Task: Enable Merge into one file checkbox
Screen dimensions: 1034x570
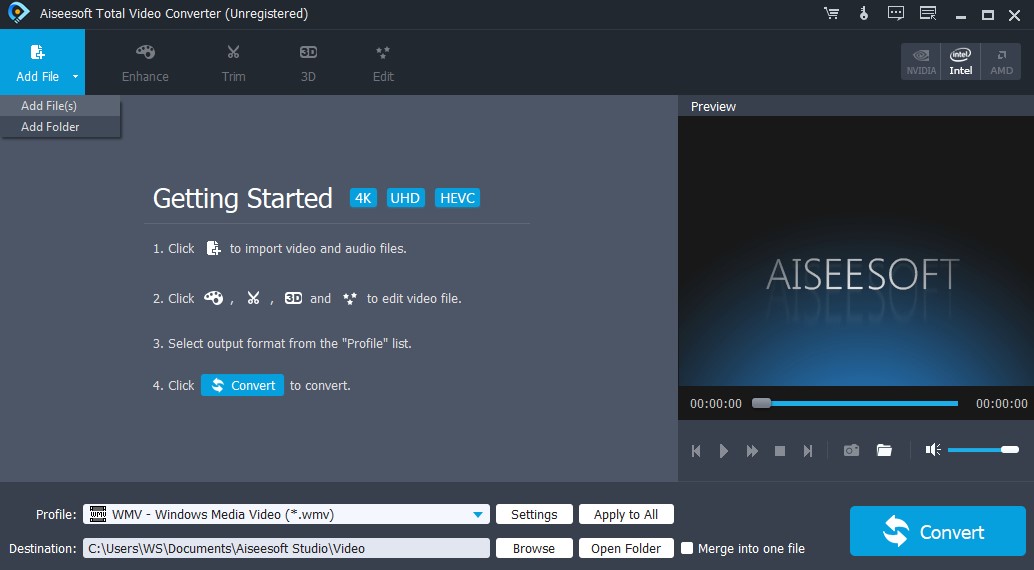Action: [687, 548]
